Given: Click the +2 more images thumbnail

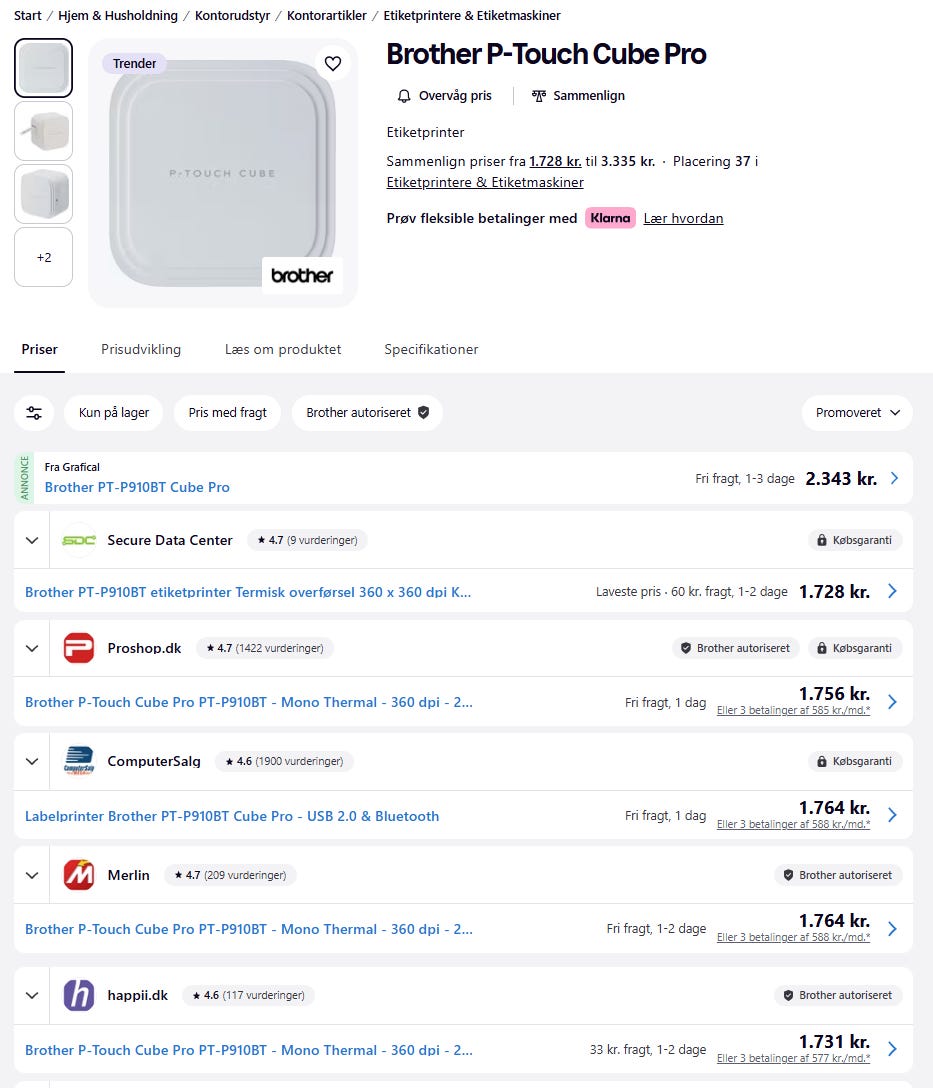Looking at the screenshot, I should [x=43, y=257].
